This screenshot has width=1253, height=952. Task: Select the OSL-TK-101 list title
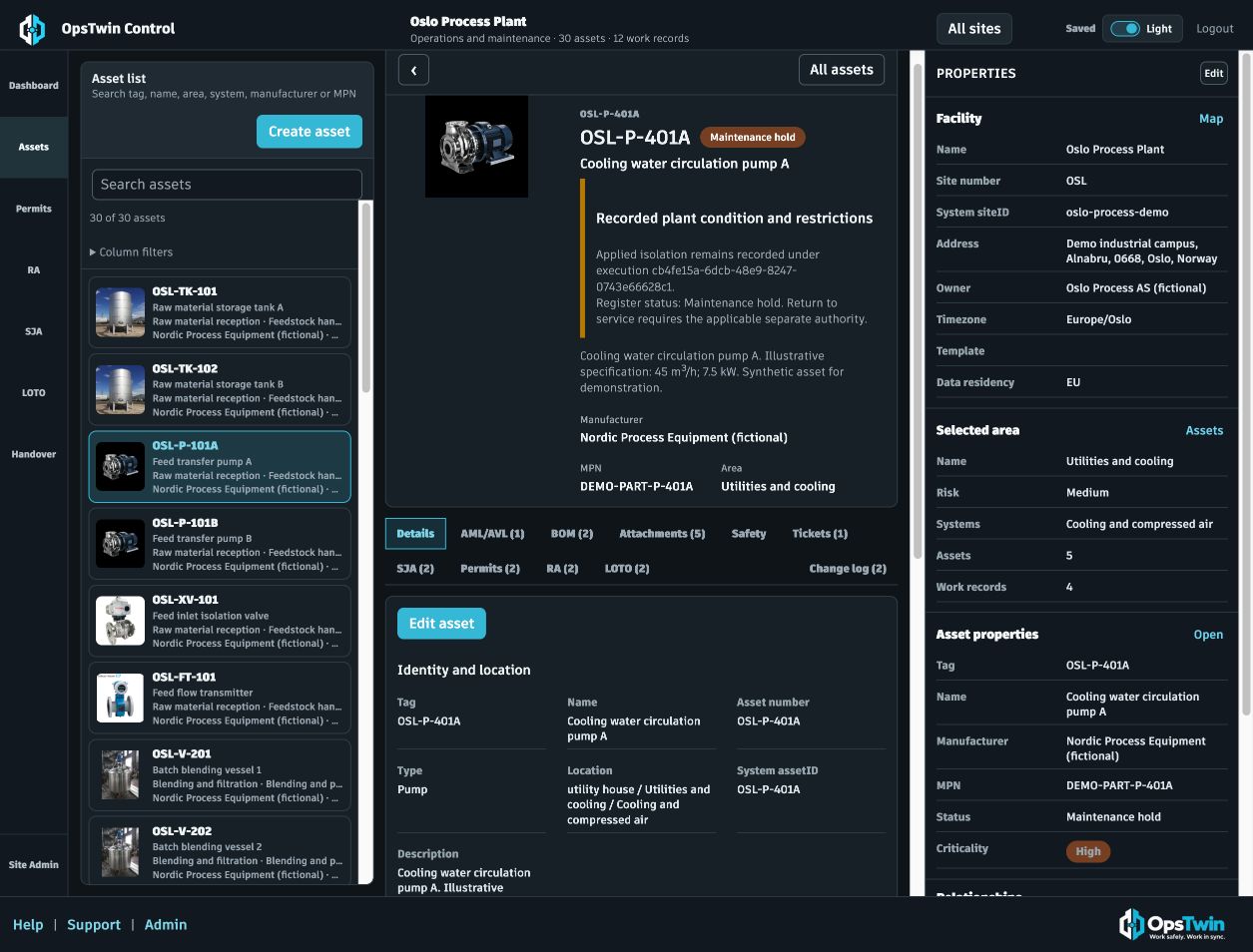[x=185, y=291]
